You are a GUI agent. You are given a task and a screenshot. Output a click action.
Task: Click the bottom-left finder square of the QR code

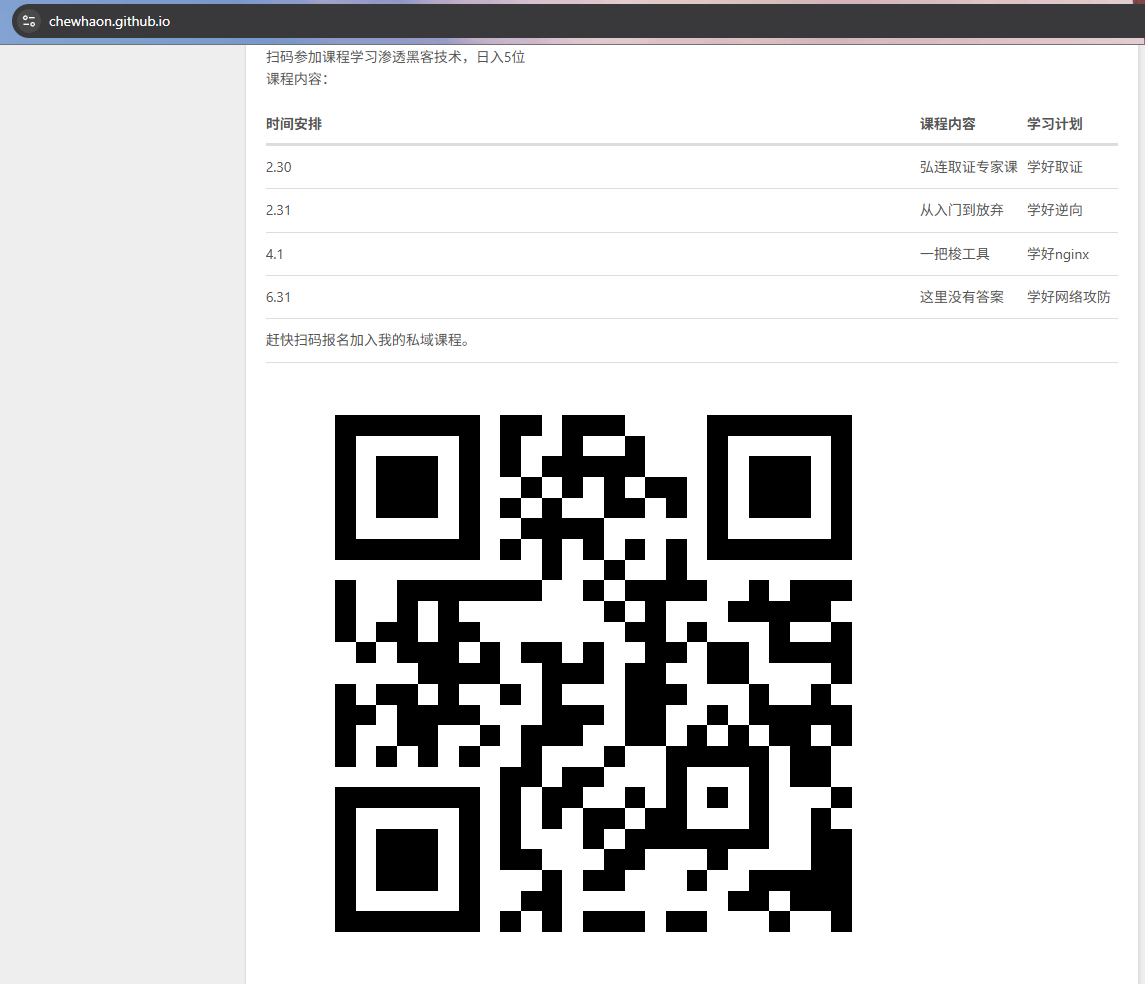coord(407,861)
